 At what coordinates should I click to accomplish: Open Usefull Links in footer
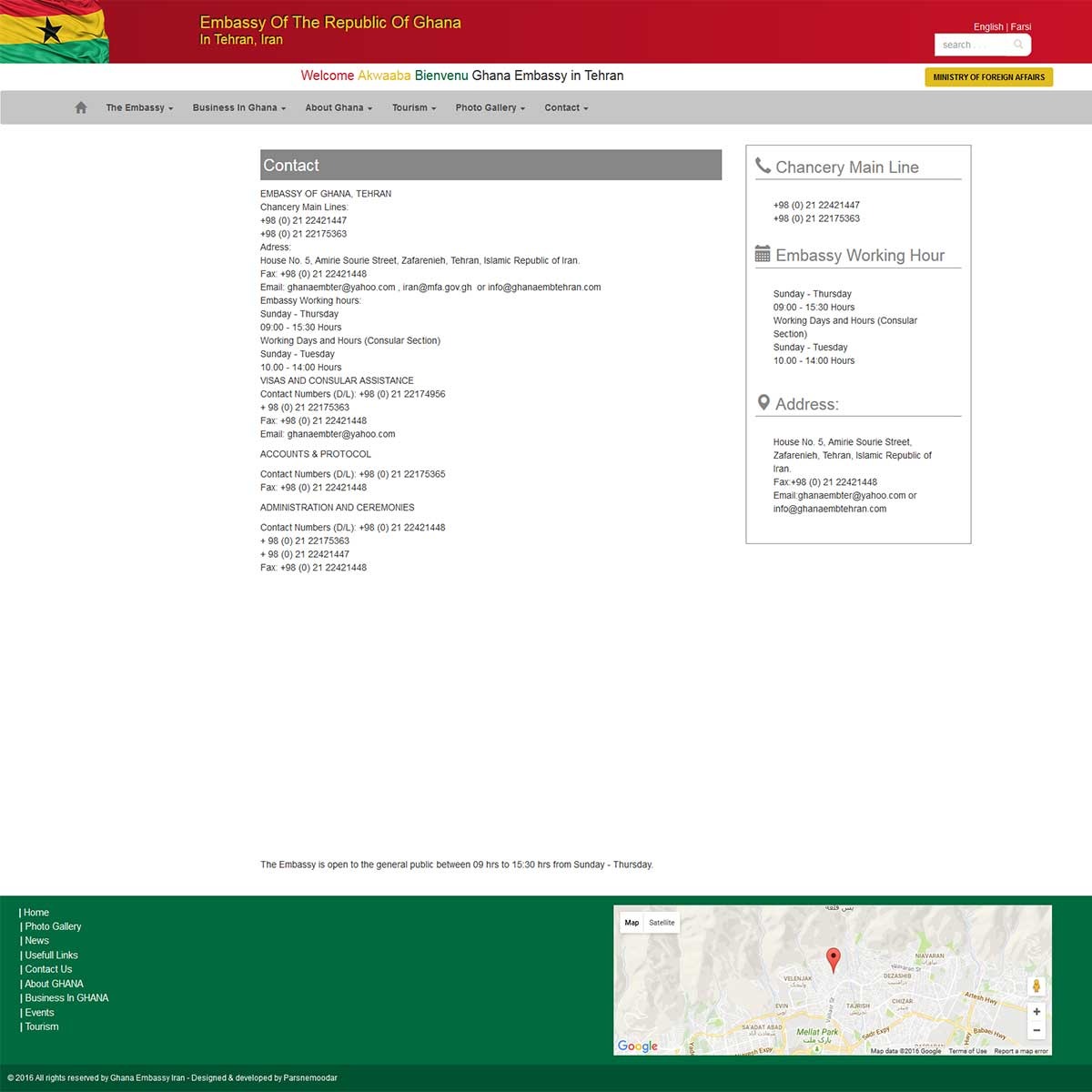point(51,955)
